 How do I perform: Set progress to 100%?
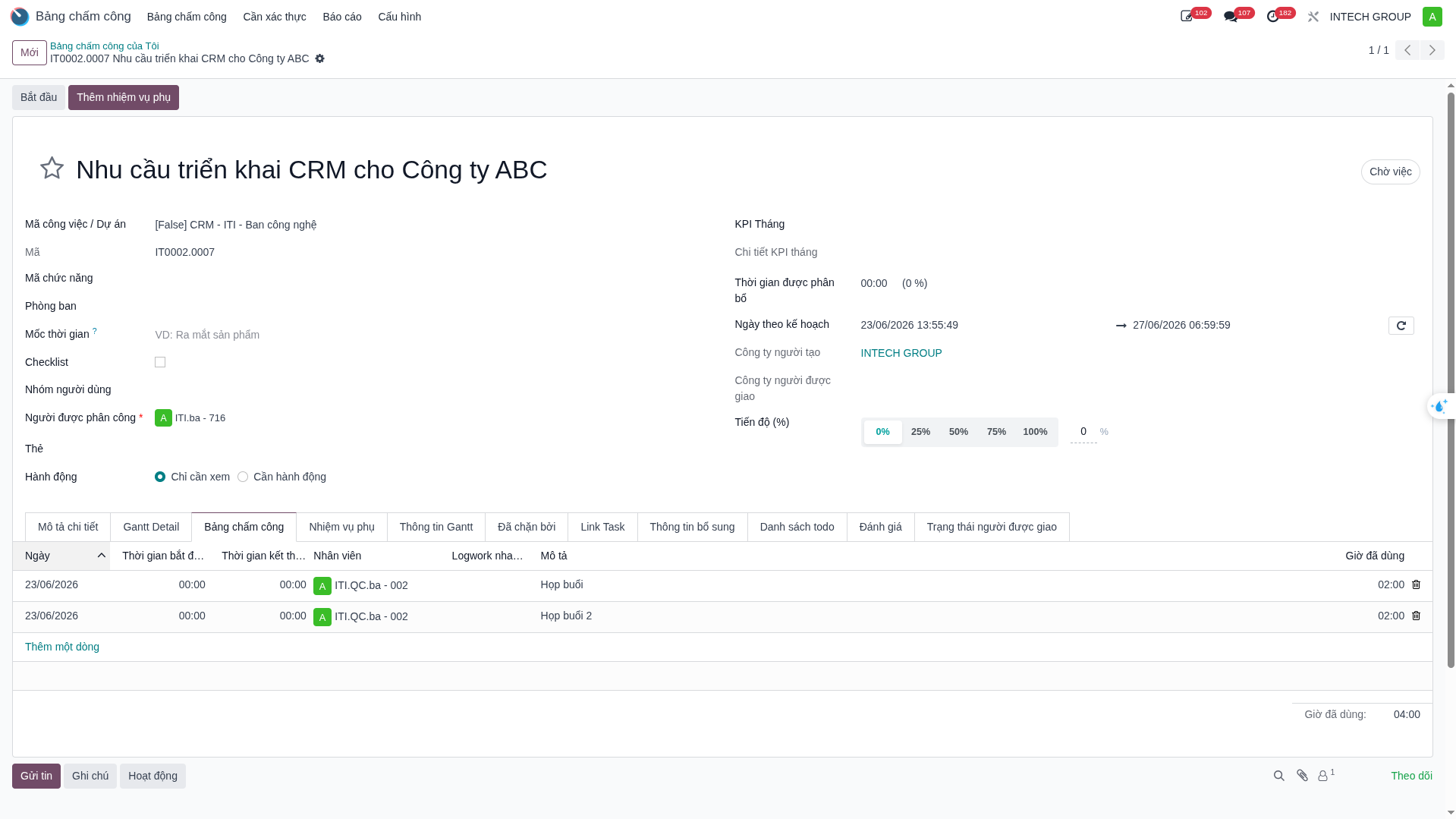click(x=1035, y=432)
